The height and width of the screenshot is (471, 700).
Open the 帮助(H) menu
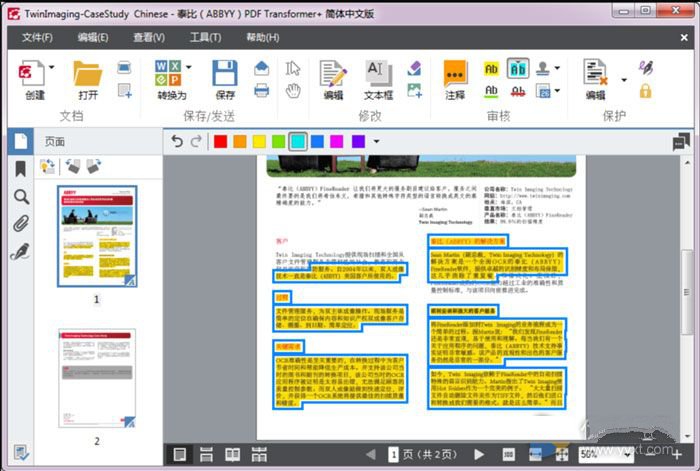(x=262, y=38)
